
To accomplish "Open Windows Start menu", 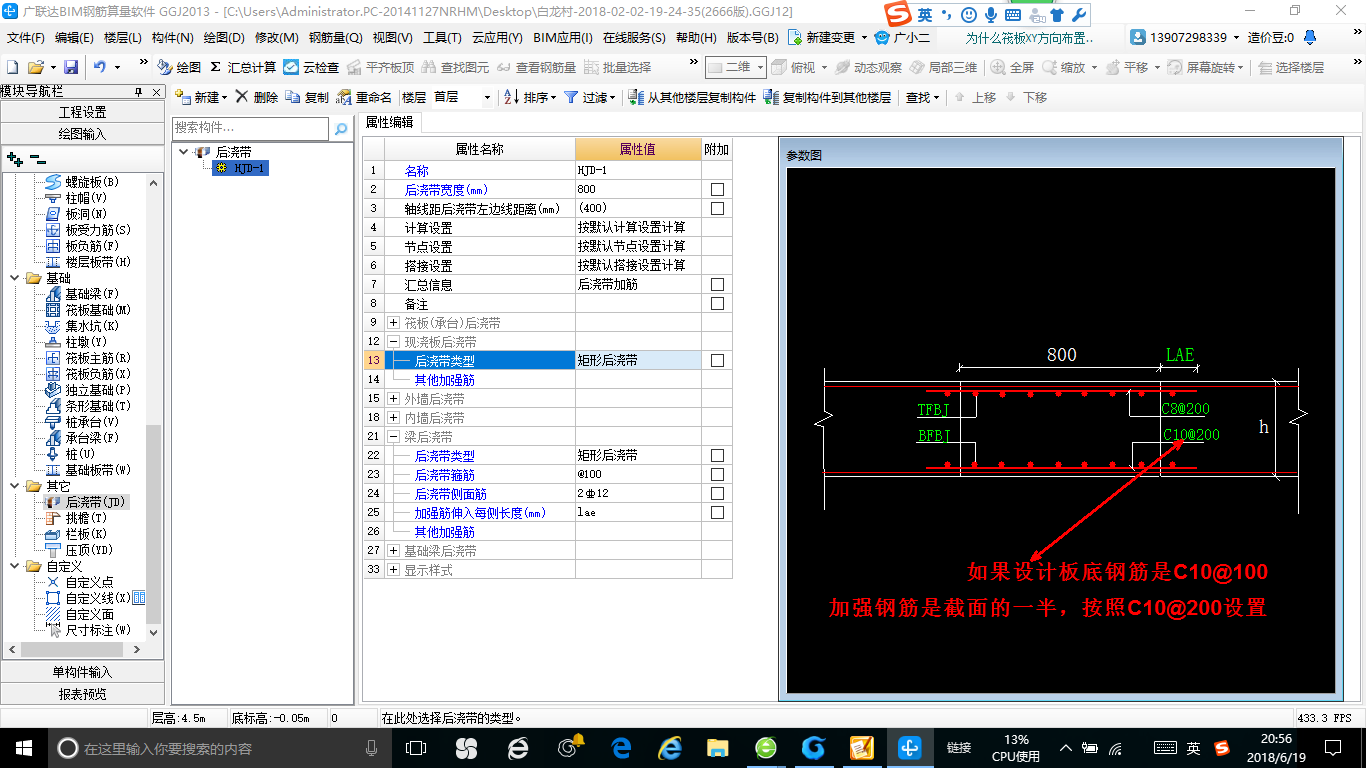I will (22, 748).
